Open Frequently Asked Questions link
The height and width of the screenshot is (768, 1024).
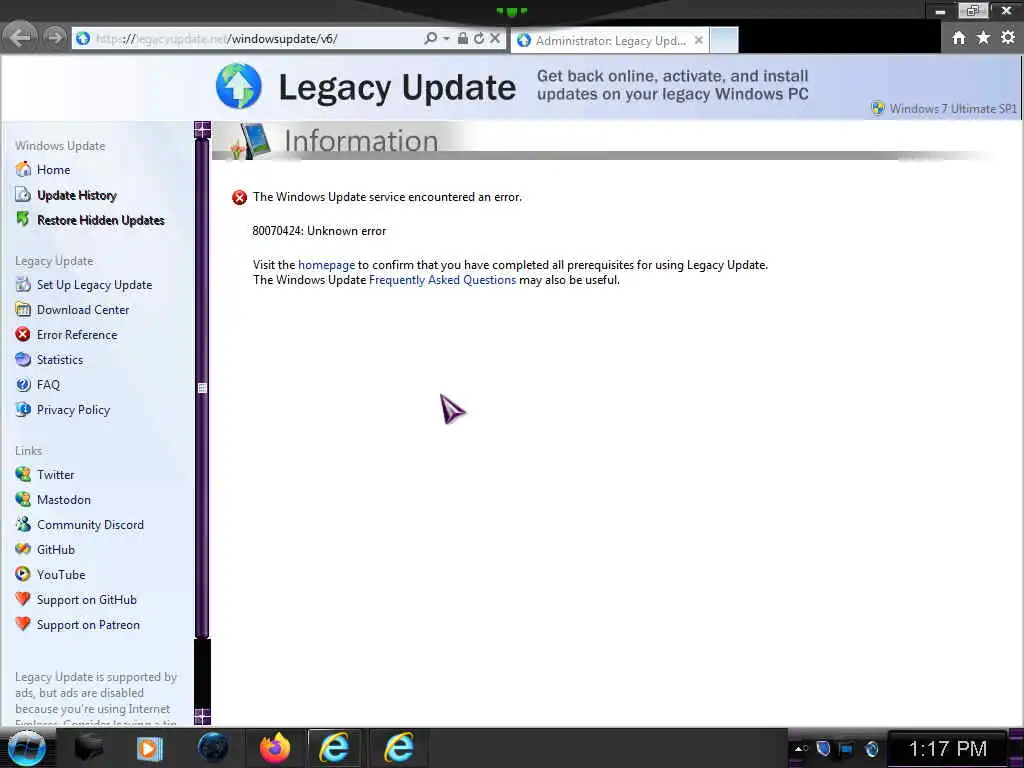tap(442, 280)
